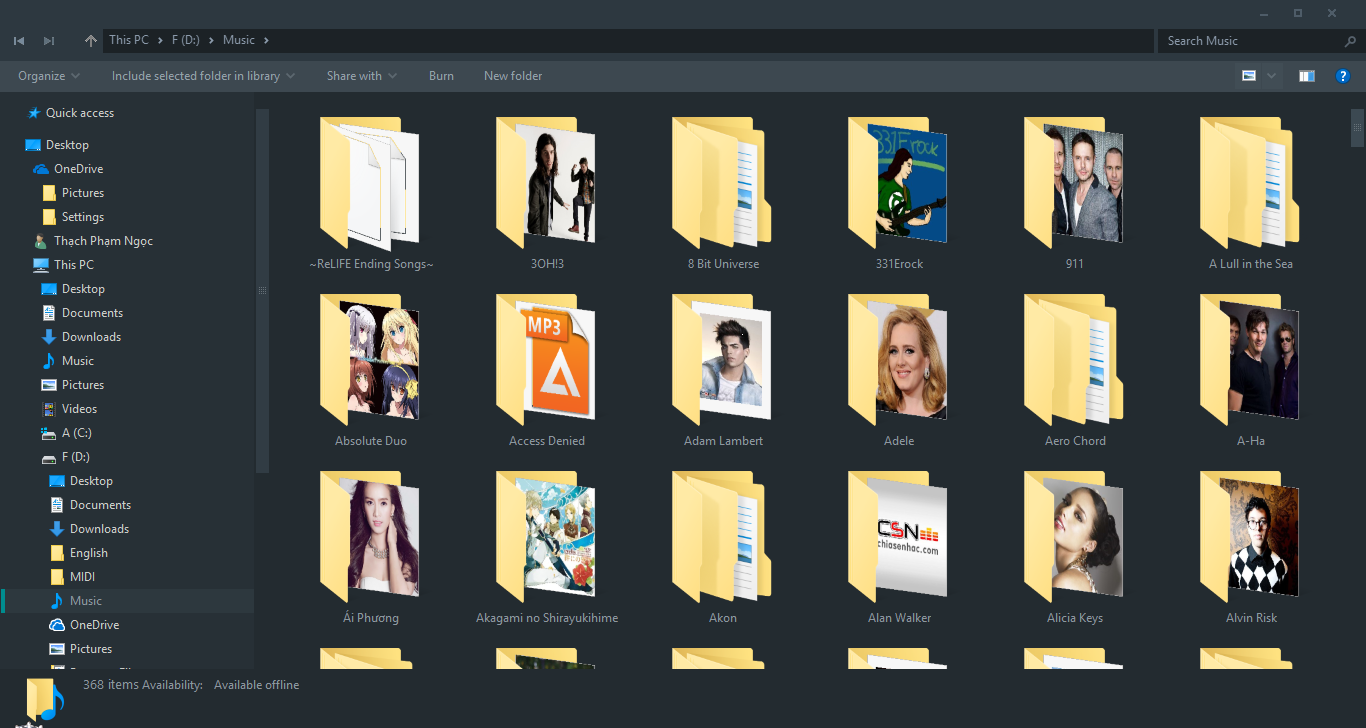
Task: Open OneDrive under Desktop in sidebar
Action: pyautogui.click(x=78, y=169)
